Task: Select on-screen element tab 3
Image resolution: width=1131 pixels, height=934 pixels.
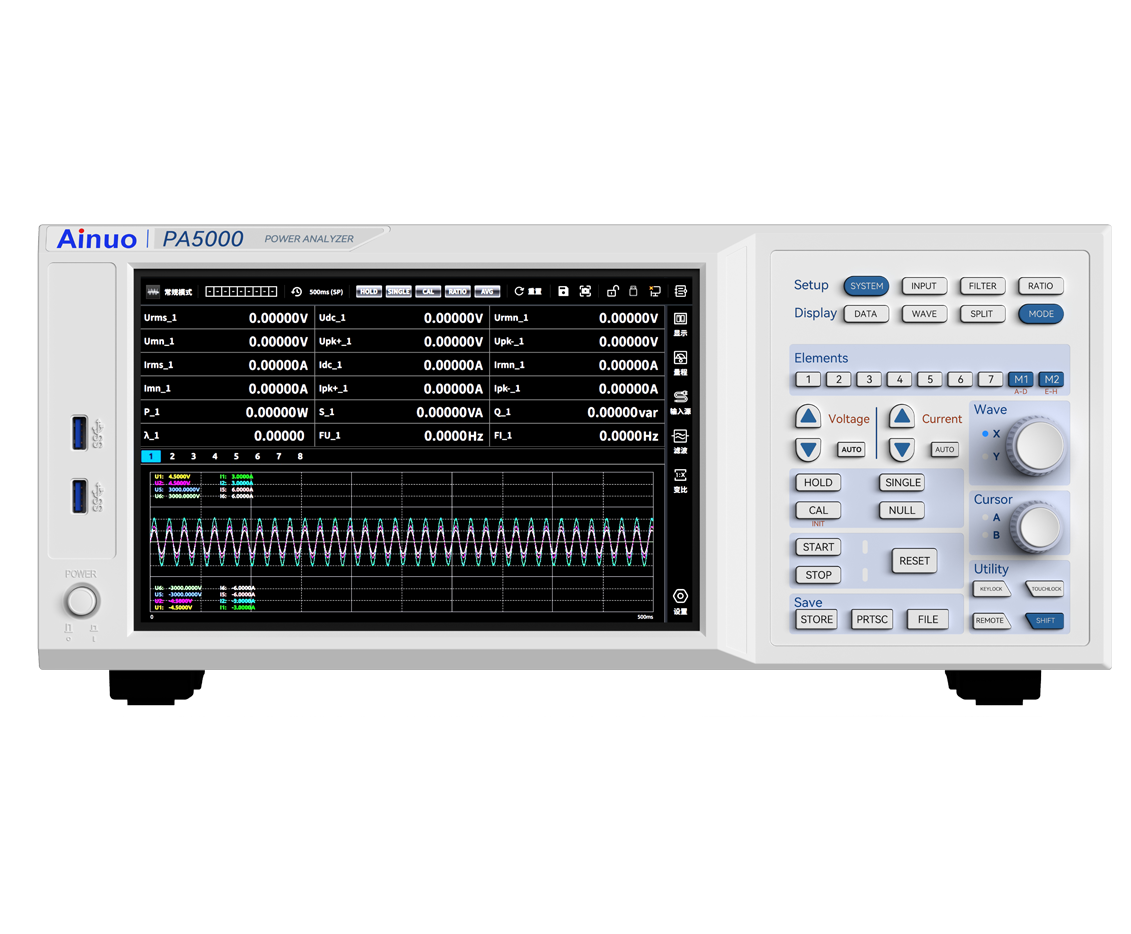Action: [193, 456]
